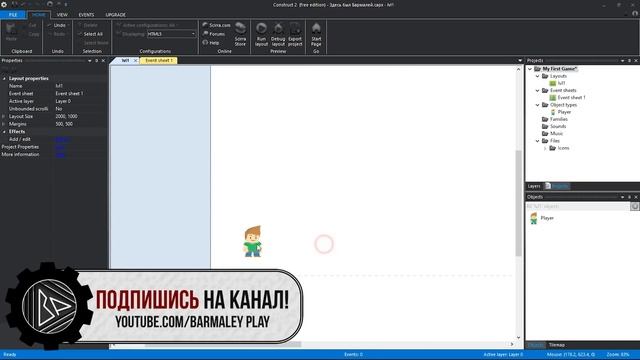
Task: Click the Objects panel filter field
Action: tap(578, 207)
